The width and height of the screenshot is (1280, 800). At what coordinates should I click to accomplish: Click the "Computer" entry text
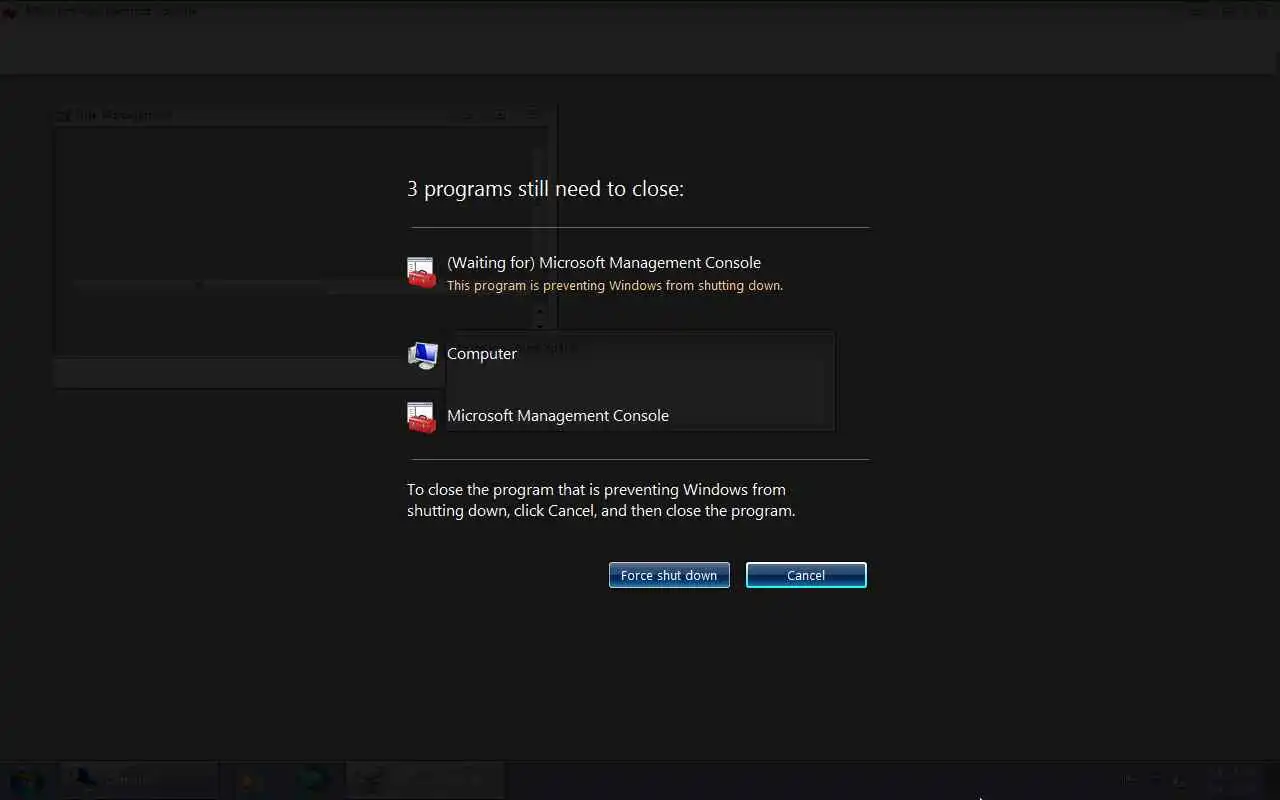coord(482,354)
